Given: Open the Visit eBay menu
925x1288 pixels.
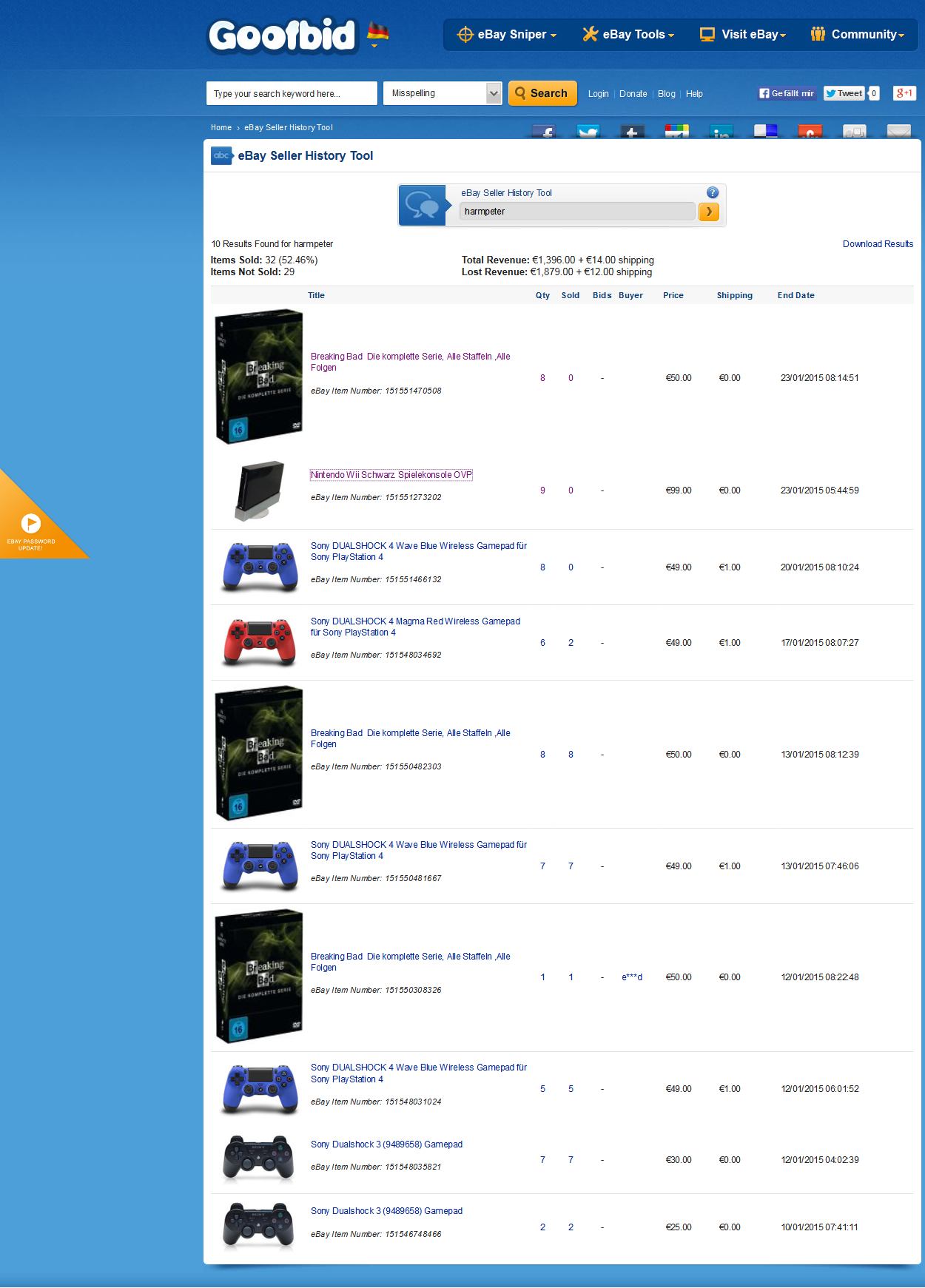Looking at the screenshot, I should [x=743, y=34].
